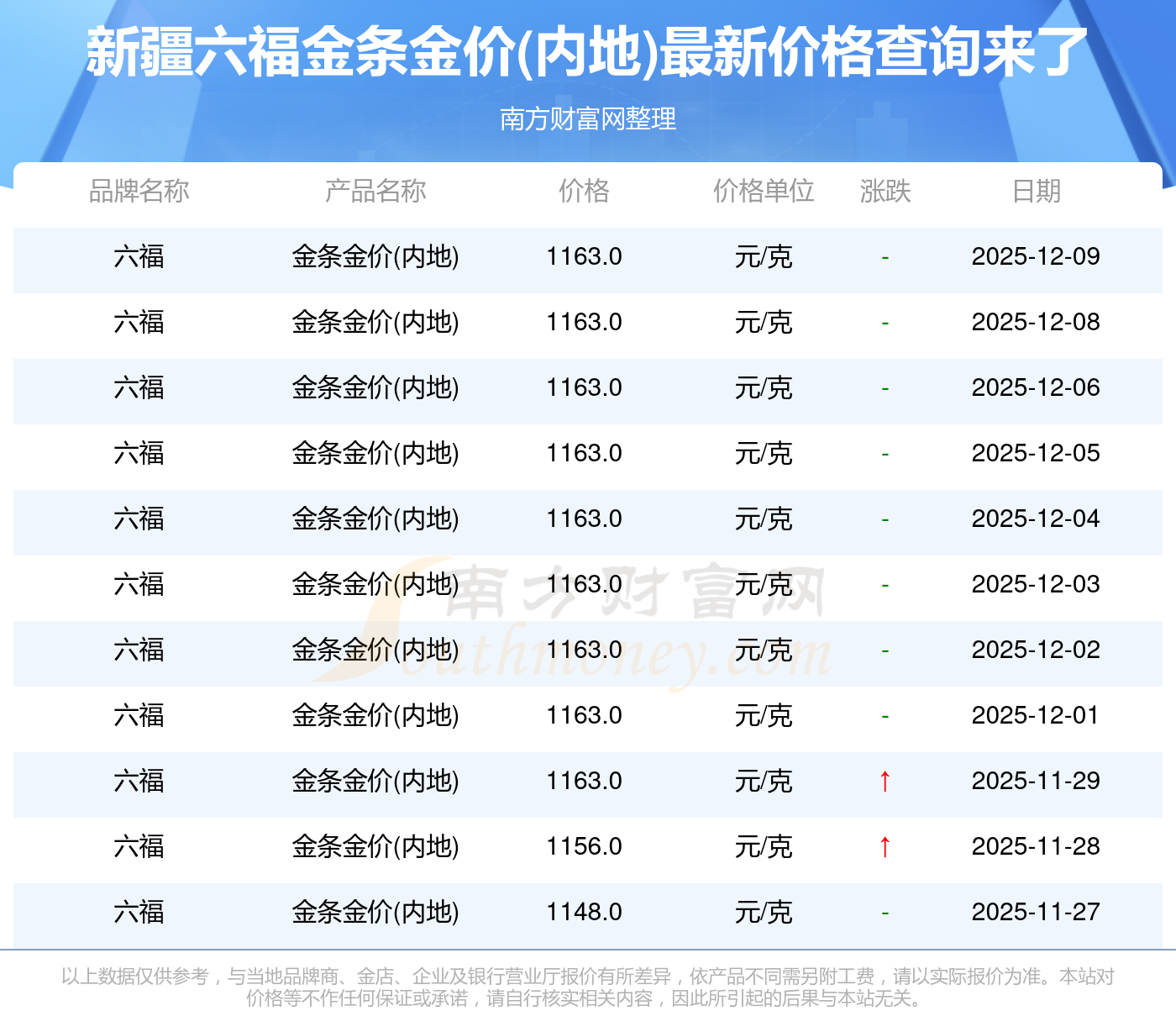This screenshot has height=1011, width=1176.
Task: Click 金条金价(内地) in the 2025-12-05 row
Action: click(375, 453)
